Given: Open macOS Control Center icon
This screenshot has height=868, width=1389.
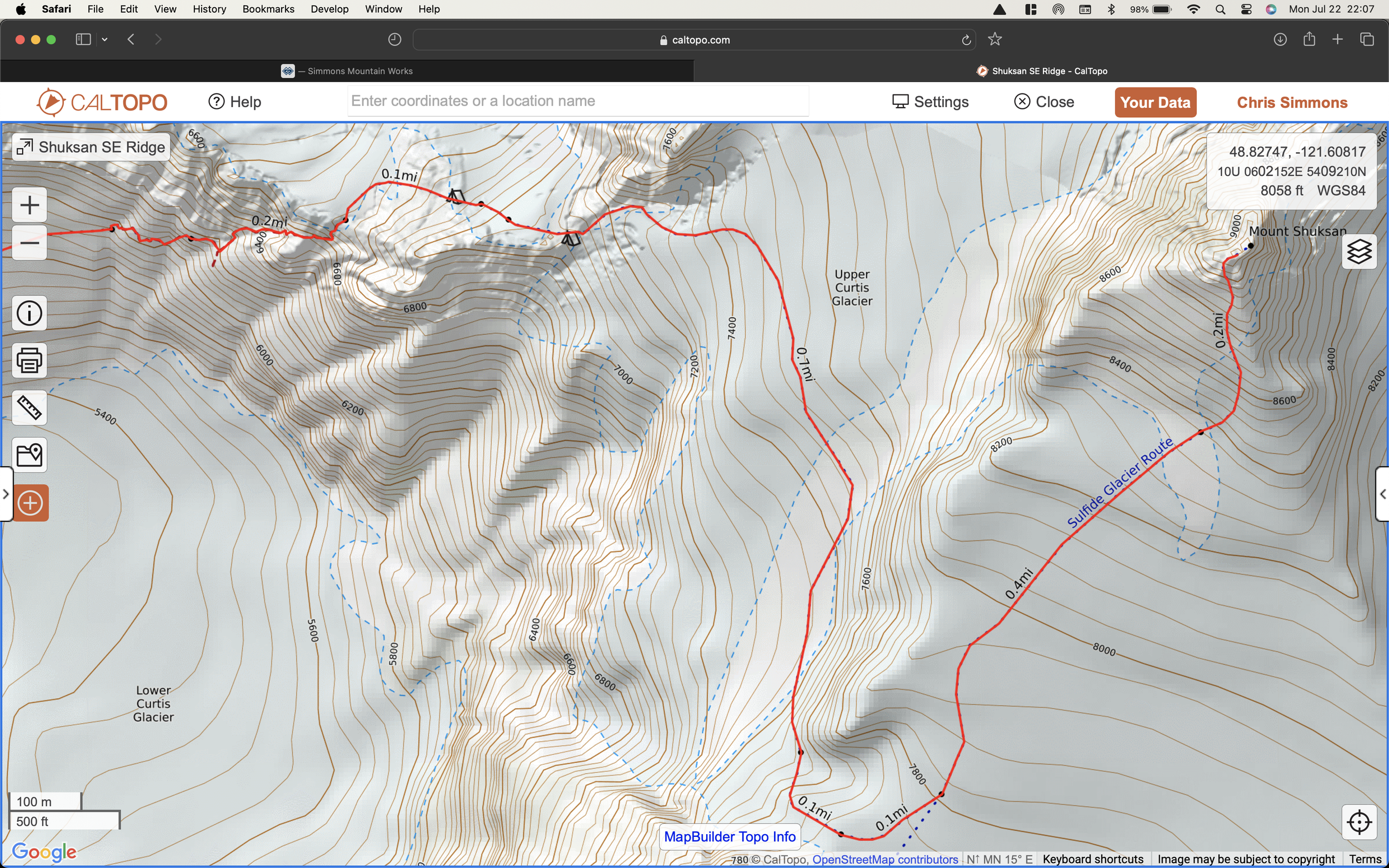Looking at the screenshot, I should coord(1246,9).
